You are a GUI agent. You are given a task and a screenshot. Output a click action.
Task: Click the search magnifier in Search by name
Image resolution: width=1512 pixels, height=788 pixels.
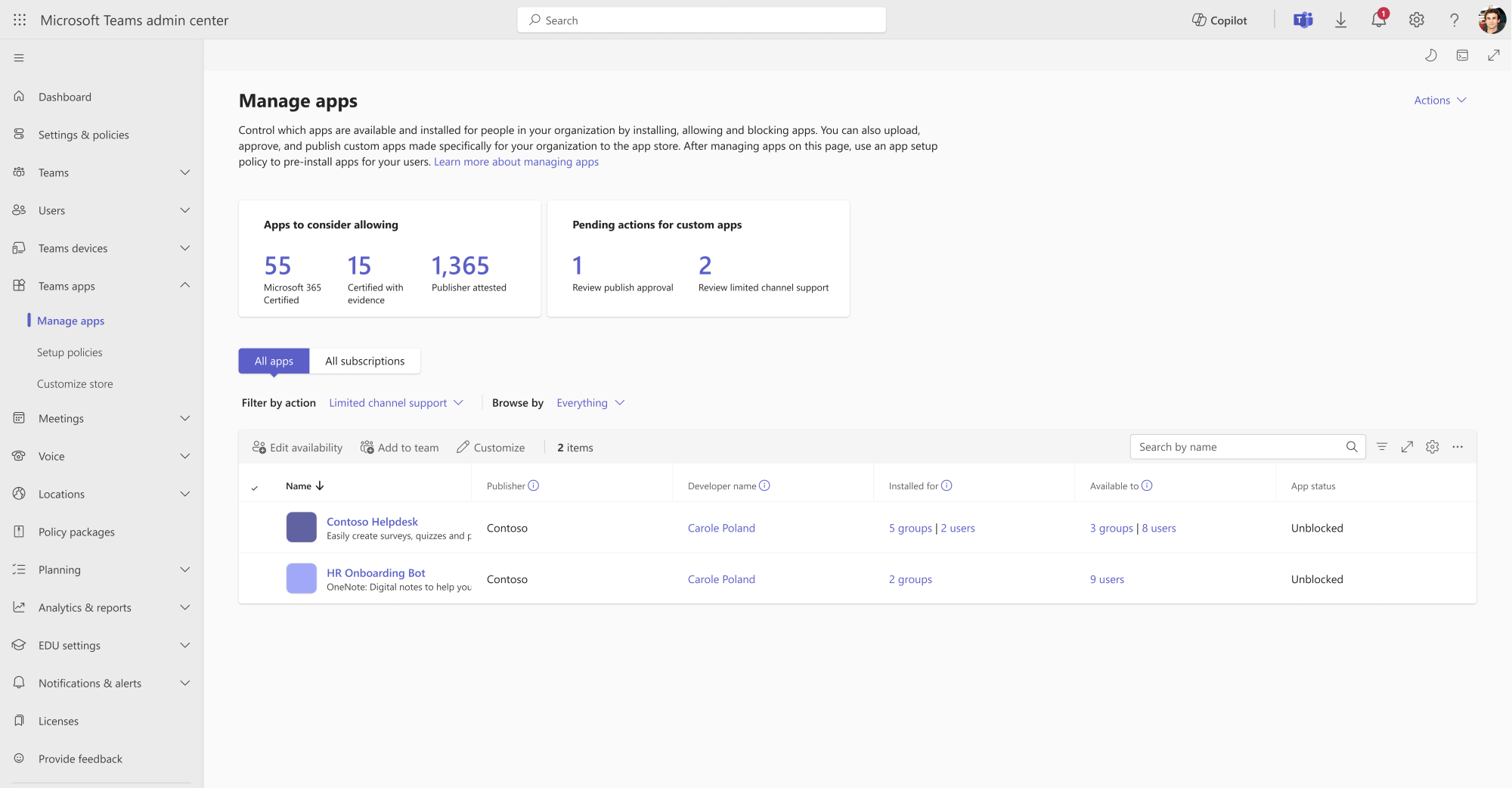tap(1352, 447)
